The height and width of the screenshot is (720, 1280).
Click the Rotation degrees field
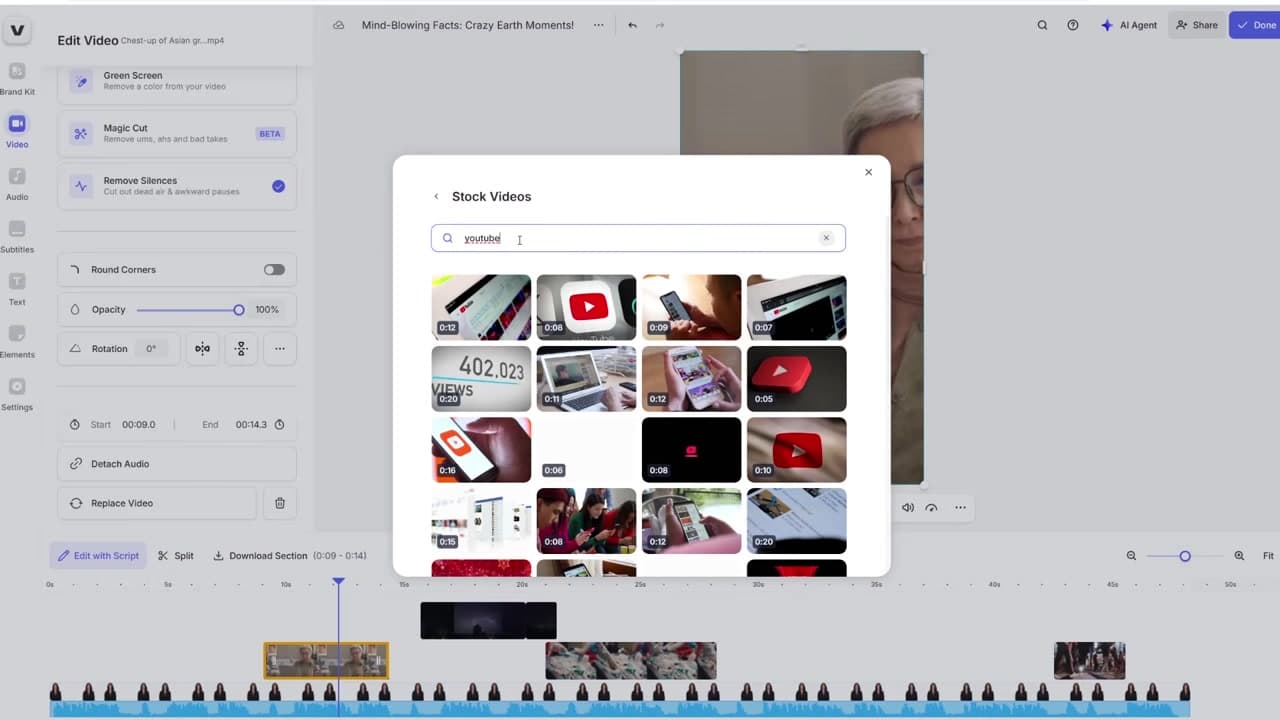pos(151,349)
